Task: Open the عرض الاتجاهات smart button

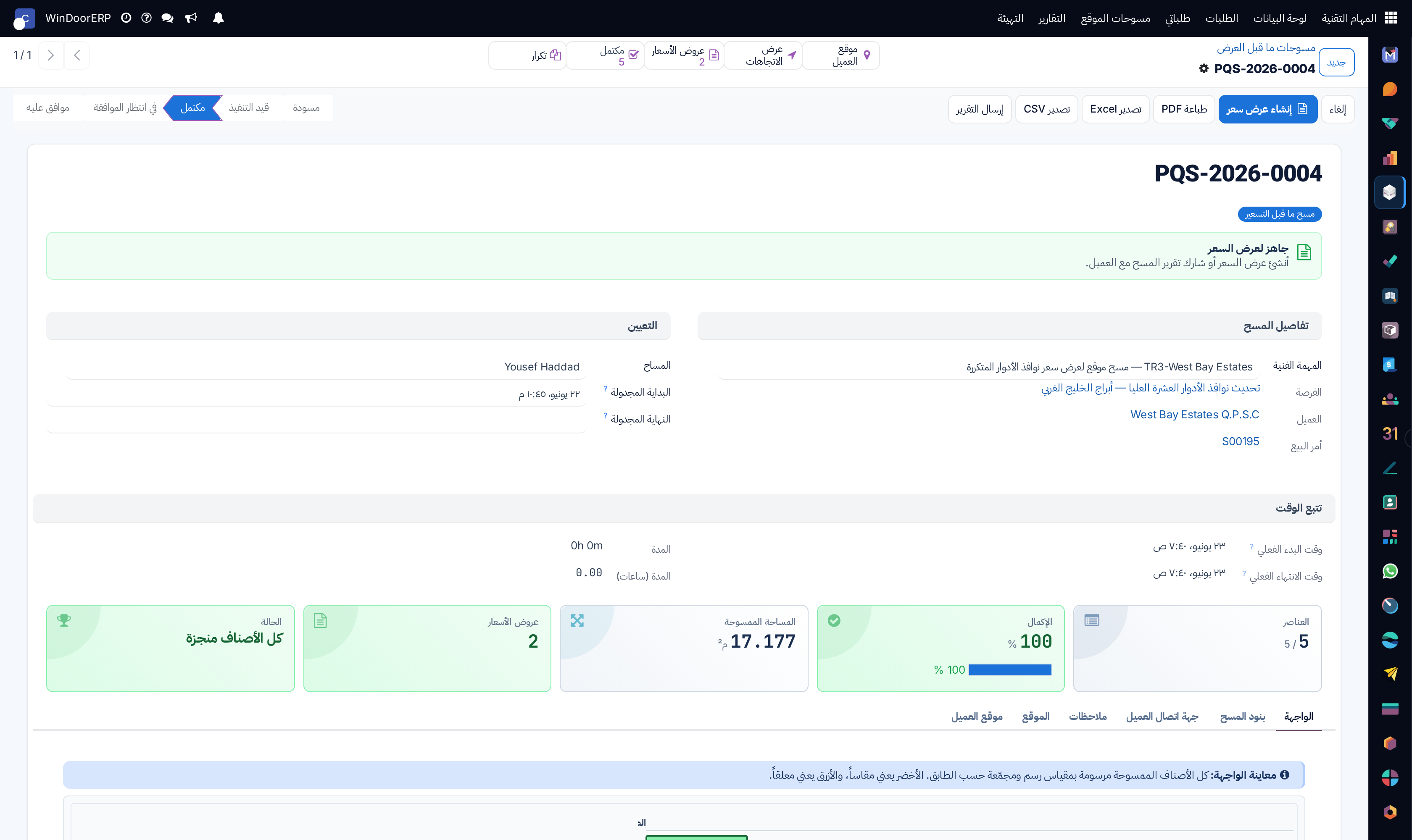Action: 764,55
